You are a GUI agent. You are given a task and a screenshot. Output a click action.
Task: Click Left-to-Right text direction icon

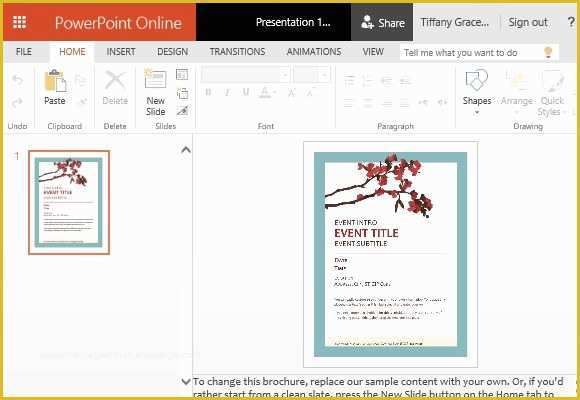click(424, 102)
